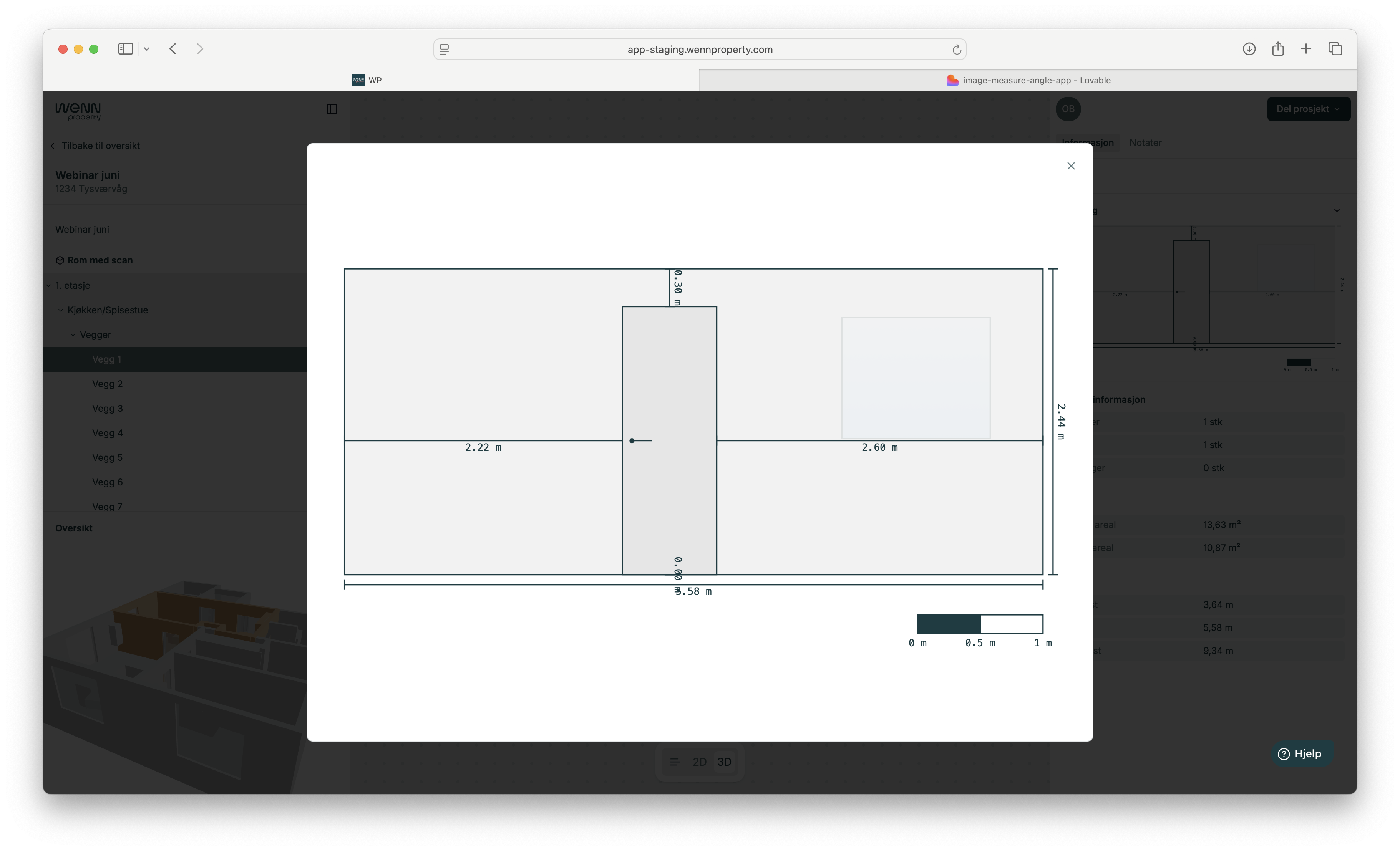Collapse the Wenn app sidebar panel
This screenshot has width=1400, height=851.
[332, 109]
